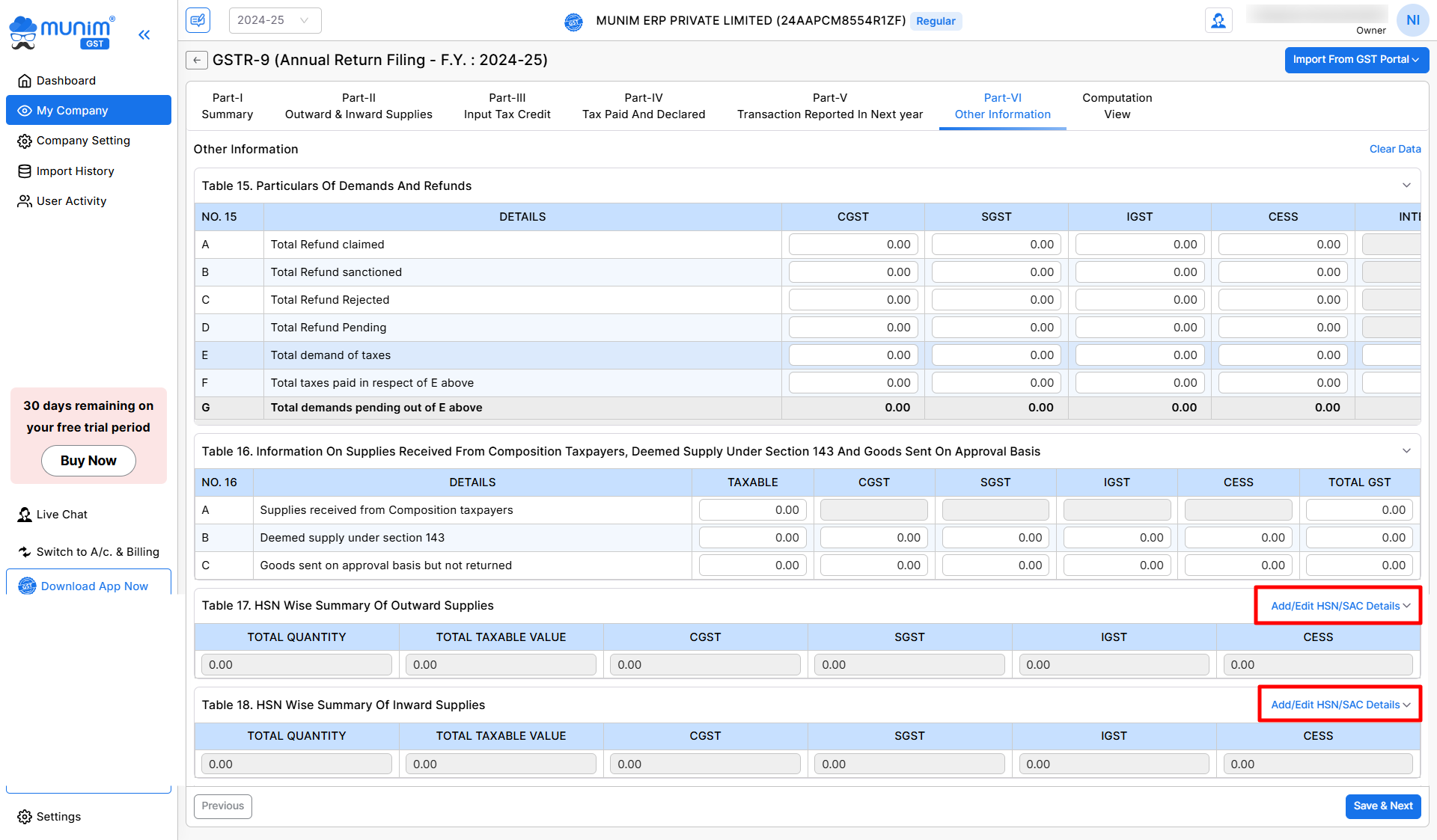Click CGST field for Total Refund claimed
1437x840 pixels.
[x=852, y=245]
